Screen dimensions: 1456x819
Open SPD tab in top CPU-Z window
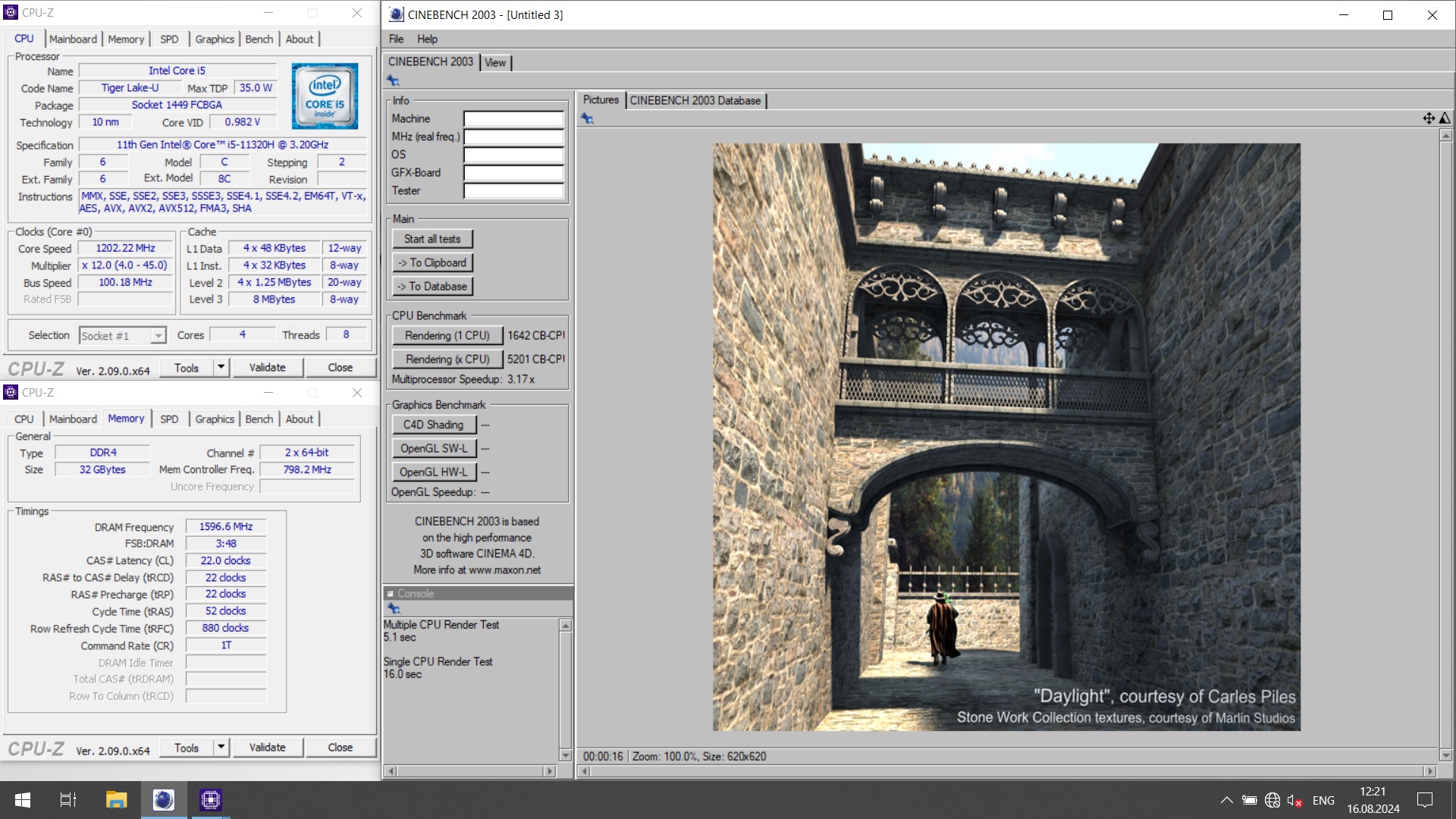169,39
